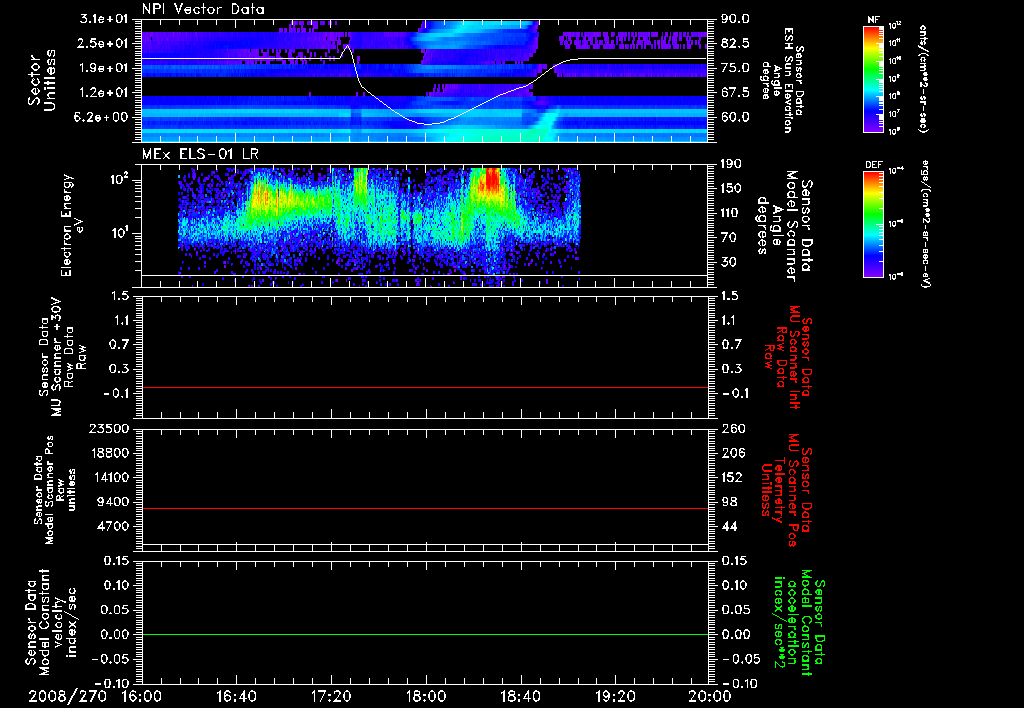Click the 16:40 time axis label
This screenshot has height=708, width=1024.
(x=236, y=696)
